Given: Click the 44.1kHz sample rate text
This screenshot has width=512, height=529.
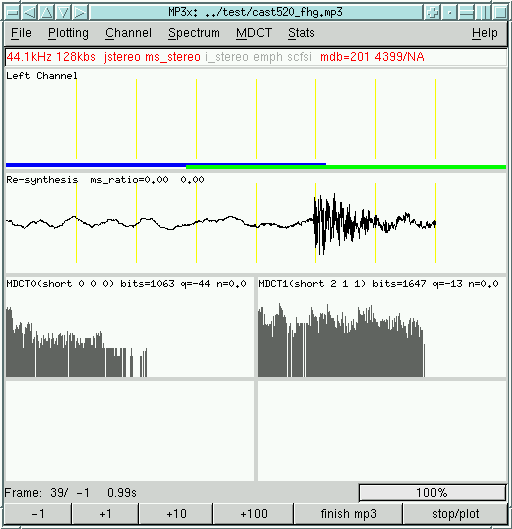Looking at the screenshot, I should [29, 57].
